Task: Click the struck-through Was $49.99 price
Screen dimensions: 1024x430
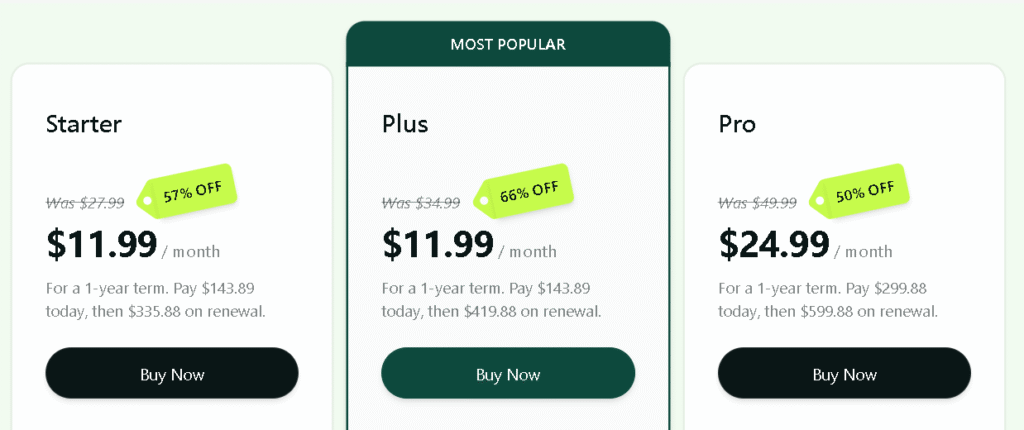Action: click(x=758, y=203)
